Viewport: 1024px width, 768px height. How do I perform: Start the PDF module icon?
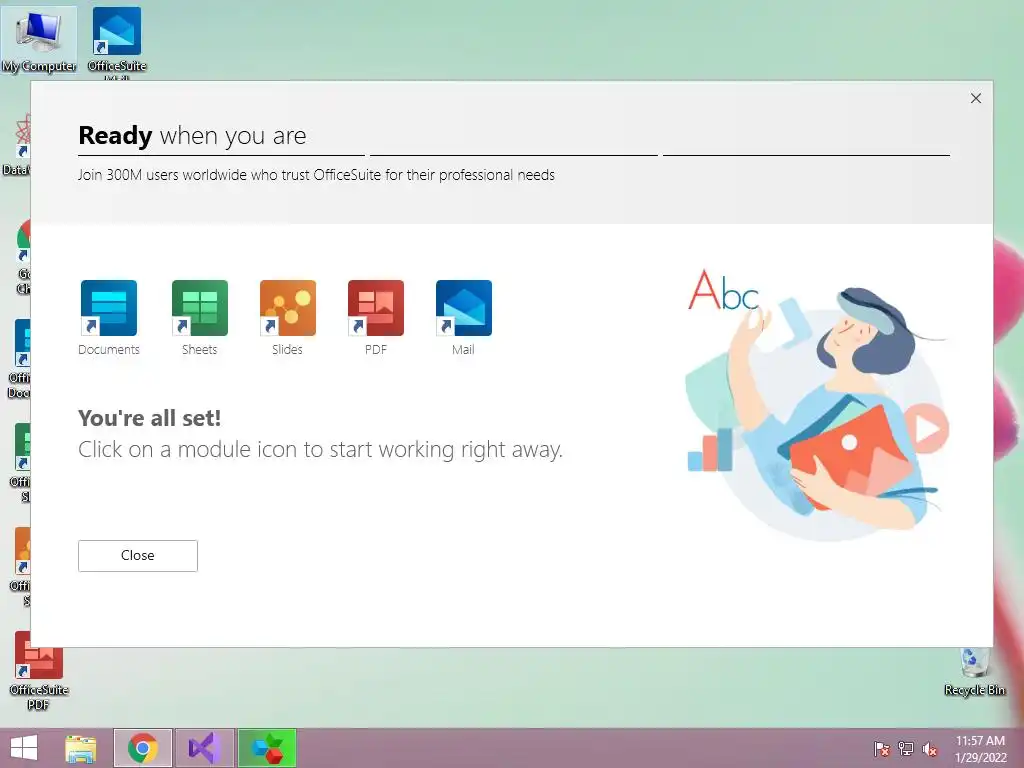[376, 308]
